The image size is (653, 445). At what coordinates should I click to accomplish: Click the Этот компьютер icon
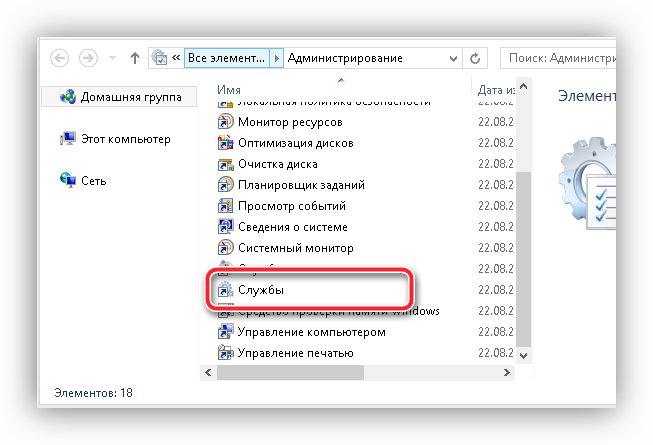click(x=67, y=139)
